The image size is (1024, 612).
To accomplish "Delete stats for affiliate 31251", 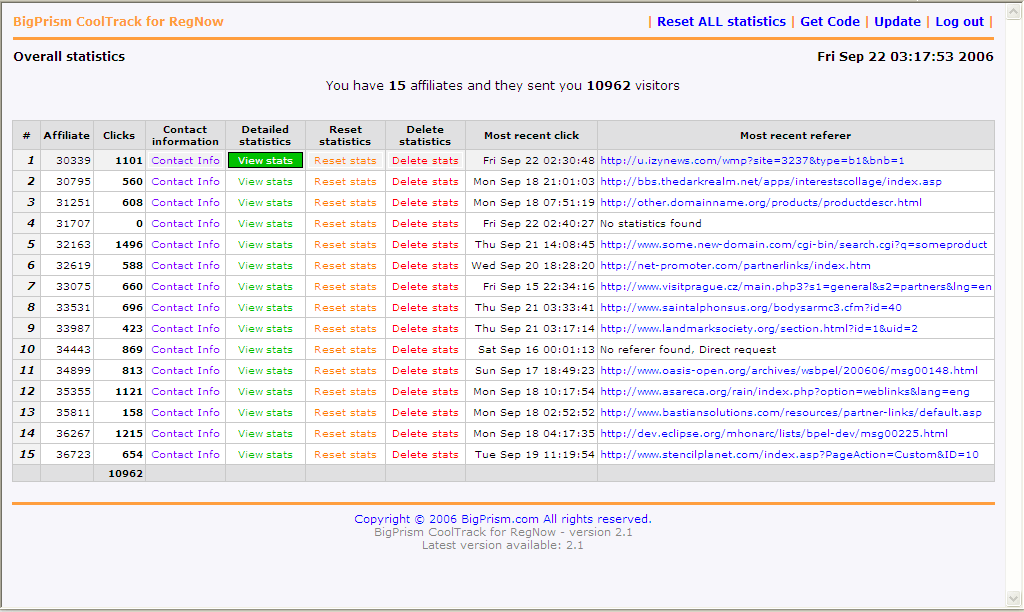I will [x=425, y=202].
